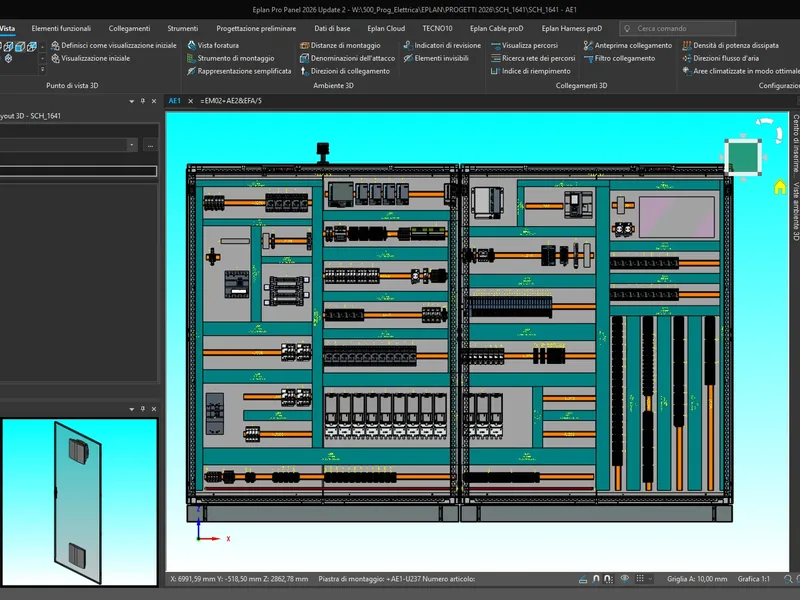800x600 pixels.
Task: Show Distanze di montaggio clearances
Action: 340,45
